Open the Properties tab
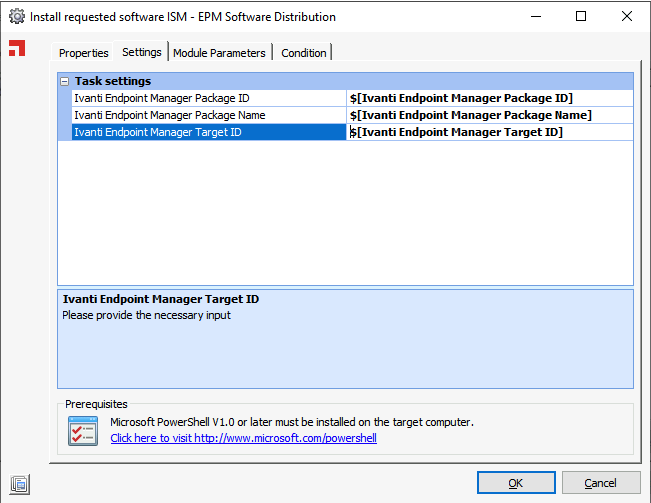The height and width of the screenshot is (503, 651). pyautogui.click(x=83, y=53)
